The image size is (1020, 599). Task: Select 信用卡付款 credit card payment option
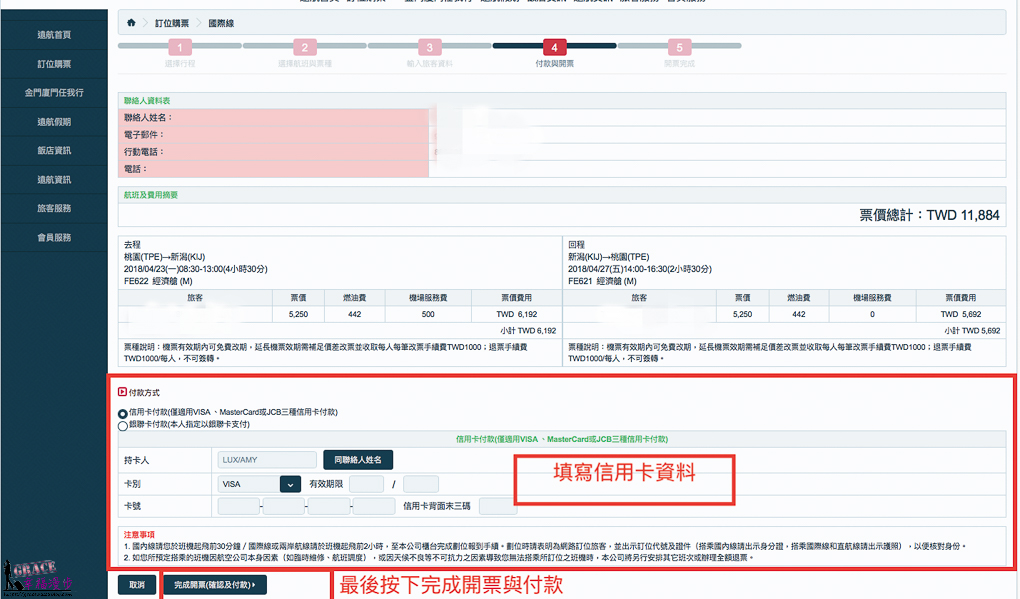[122, 414]
